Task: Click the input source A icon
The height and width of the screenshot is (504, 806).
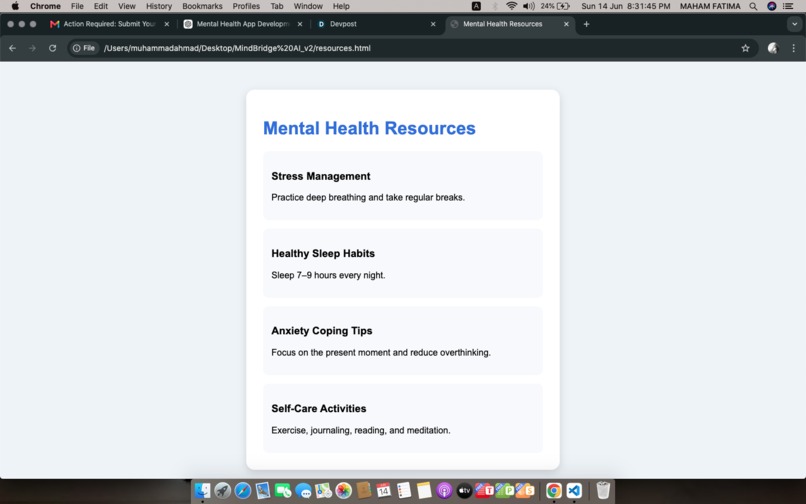Action: pos(477,6)
